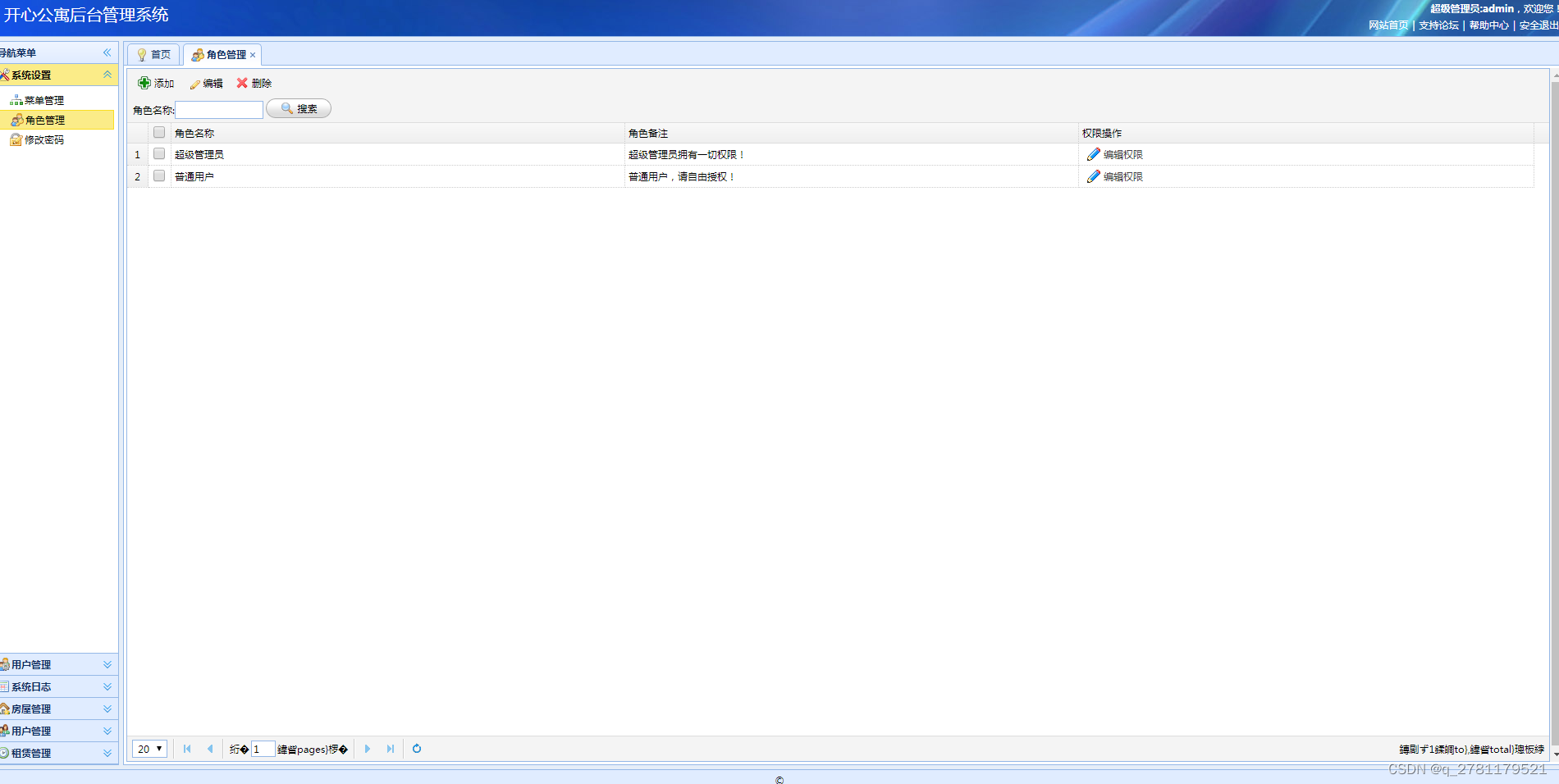
Task: Click the green Add (添加) plus icon
Action: point(144,83)
